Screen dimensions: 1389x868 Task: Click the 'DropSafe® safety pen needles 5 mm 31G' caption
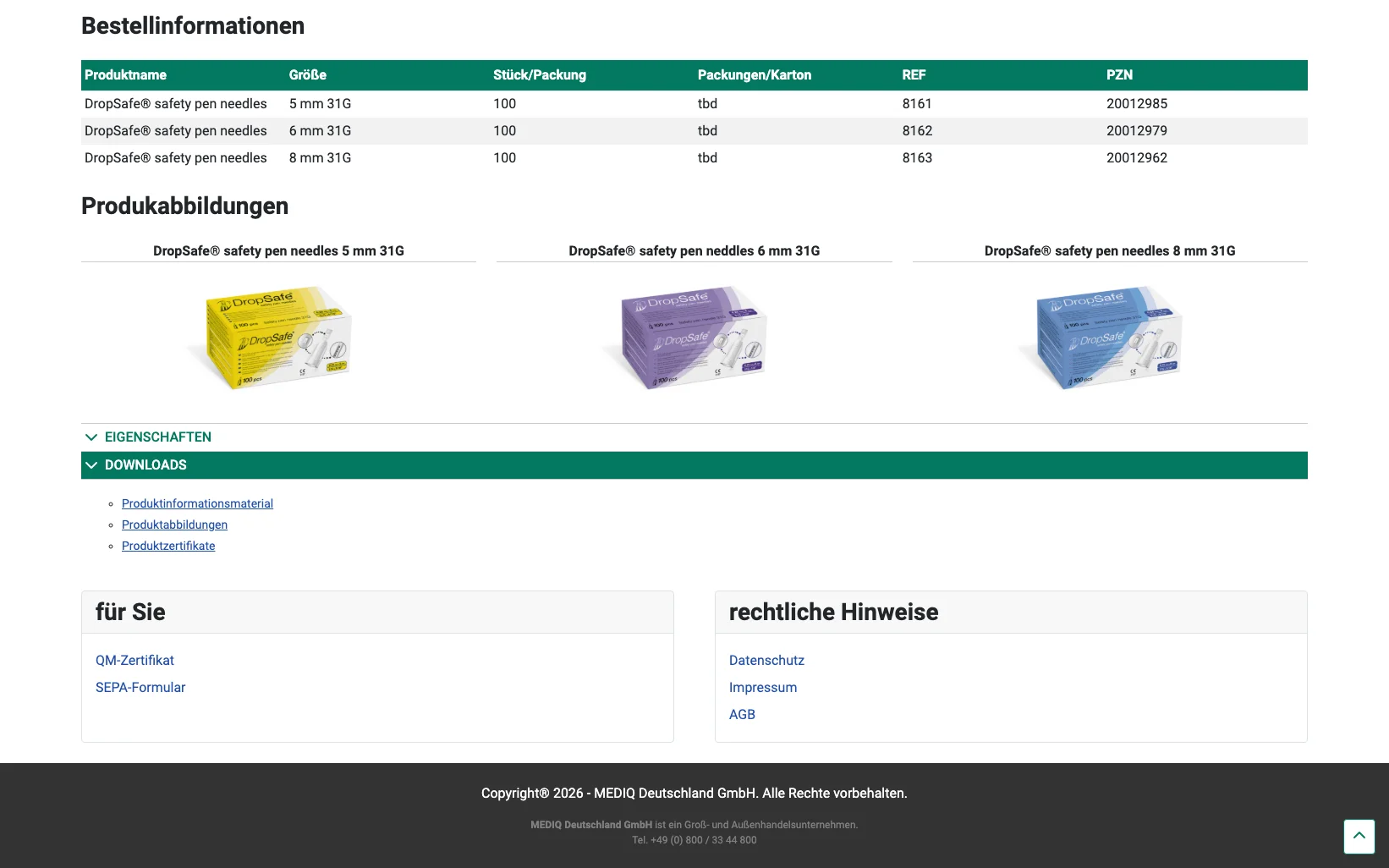pyautogui.click(x=278, y=250)
